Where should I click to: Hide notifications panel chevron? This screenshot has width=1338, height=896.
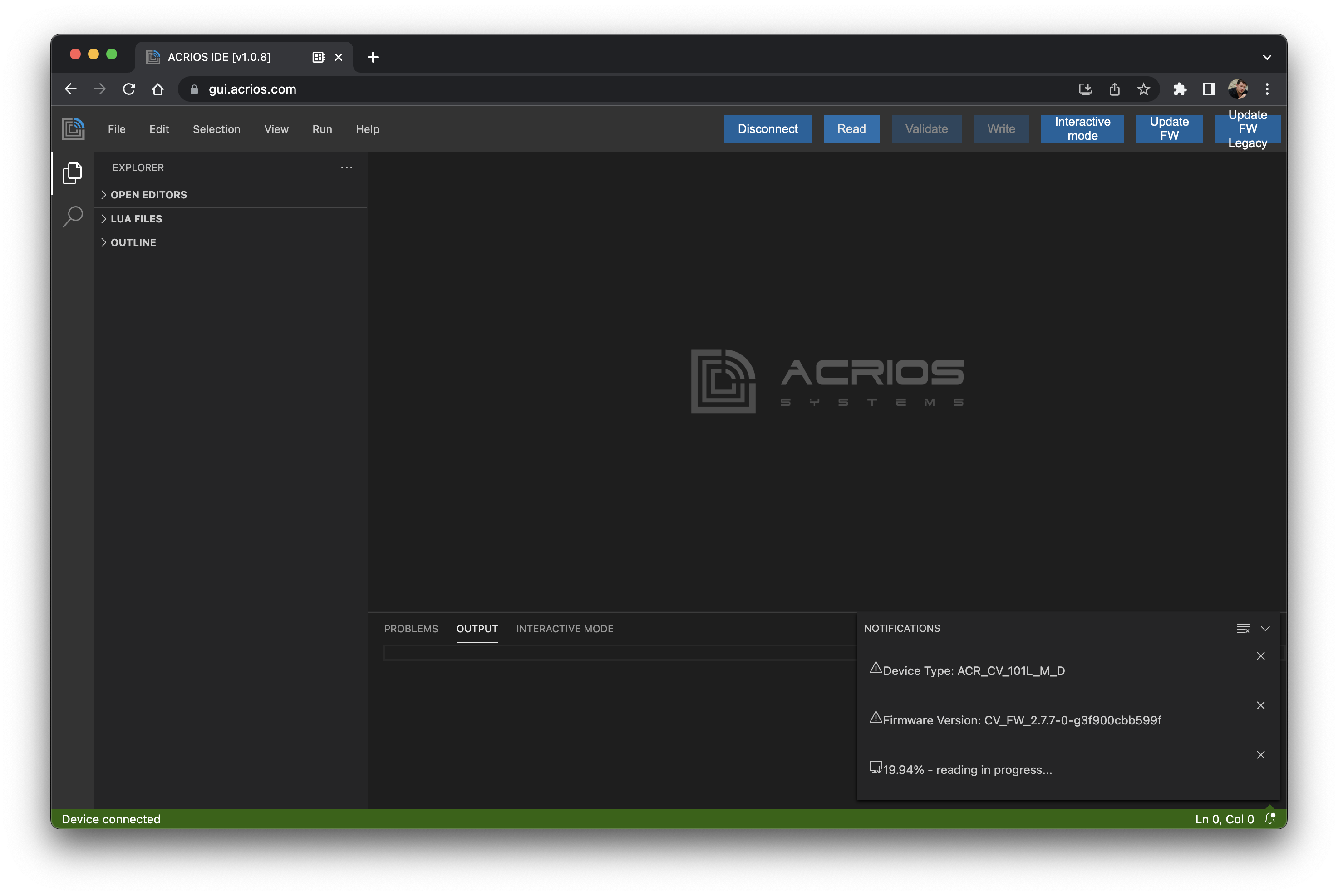pyautogui.click(x=1265, y=628)
